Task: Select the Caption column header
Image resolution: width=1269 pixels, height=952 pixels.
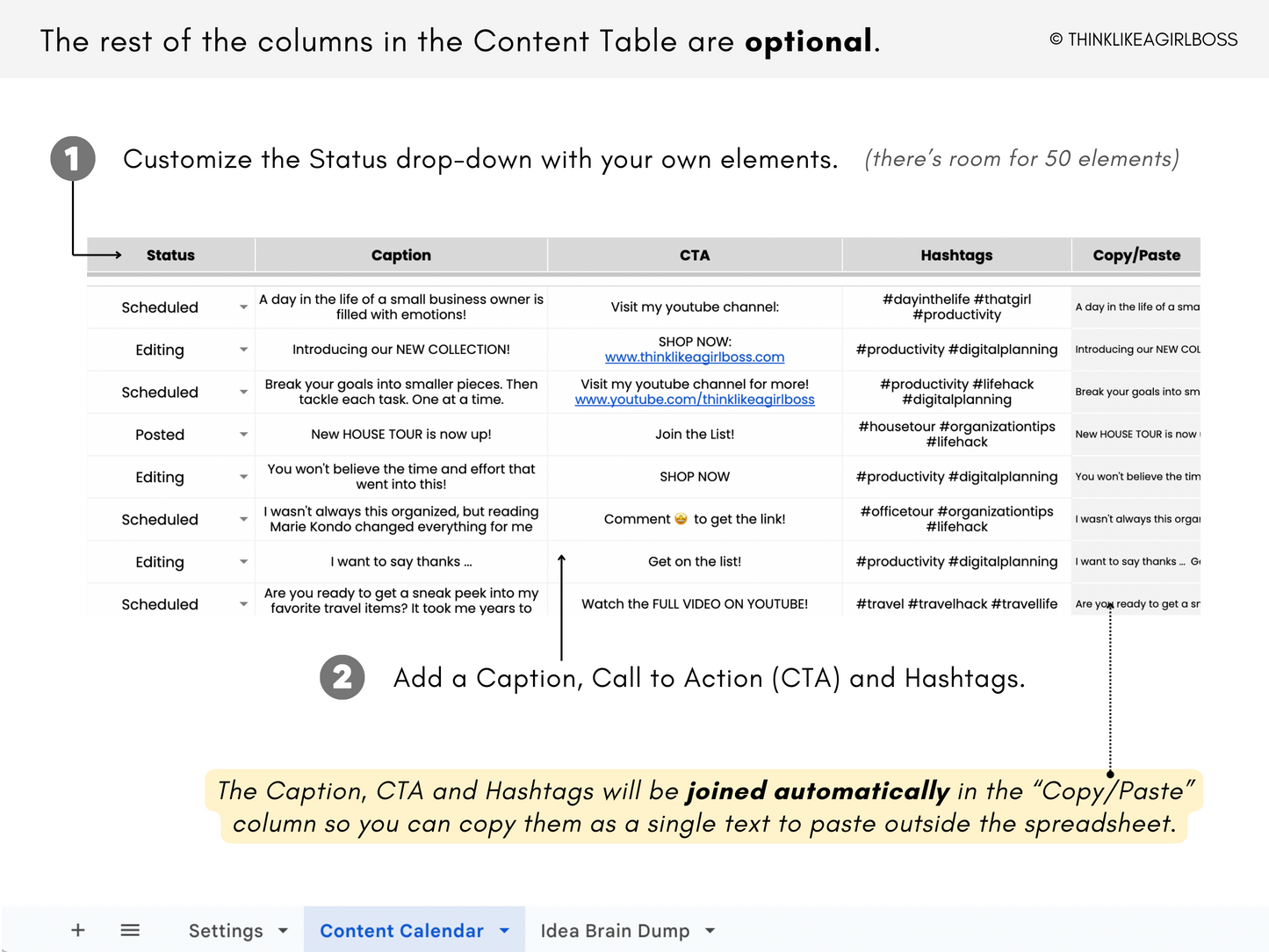Action: [400, 255]
